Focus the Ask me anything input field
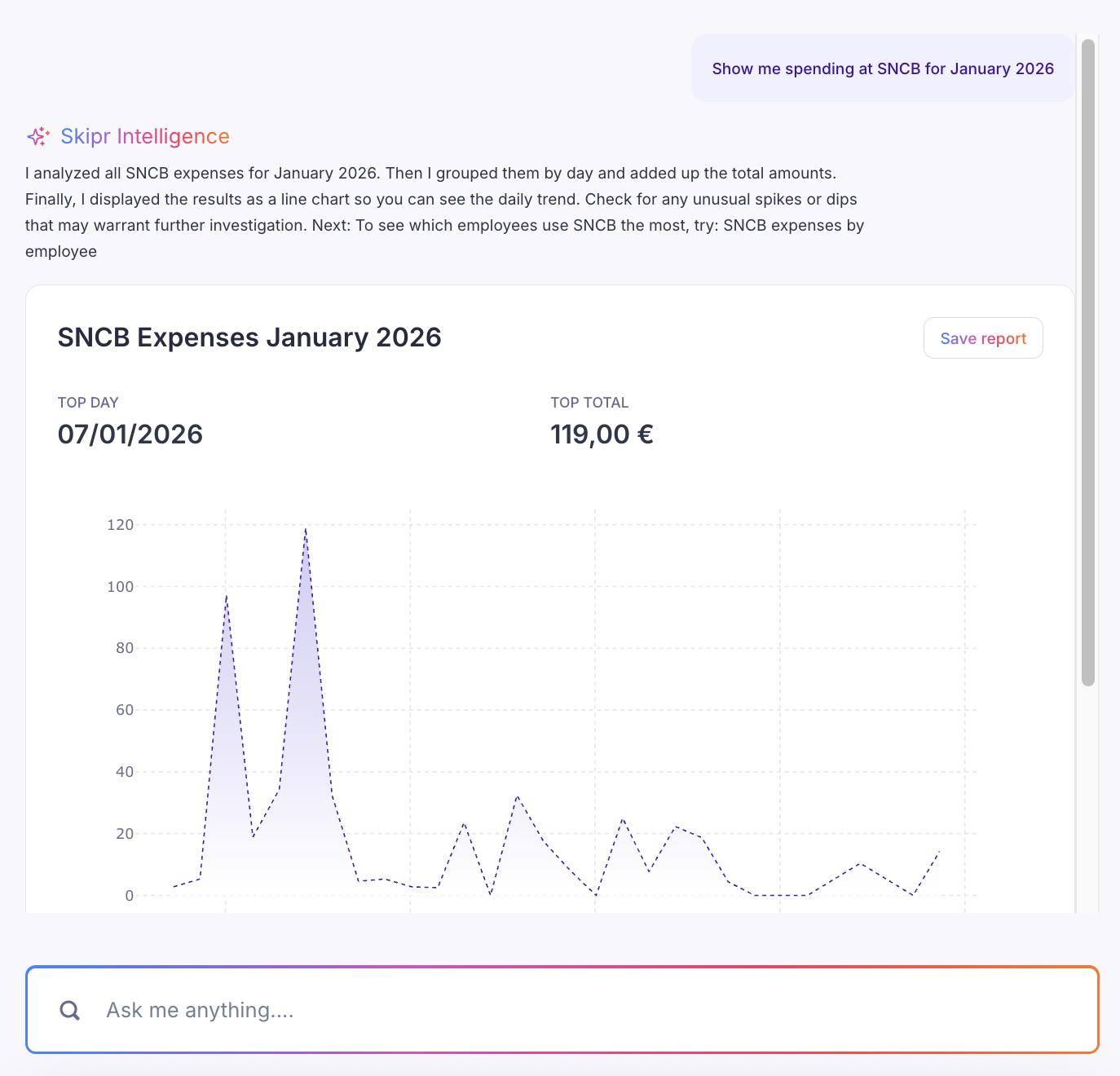1120x1076 pixels. click(x=571, y=1011)
